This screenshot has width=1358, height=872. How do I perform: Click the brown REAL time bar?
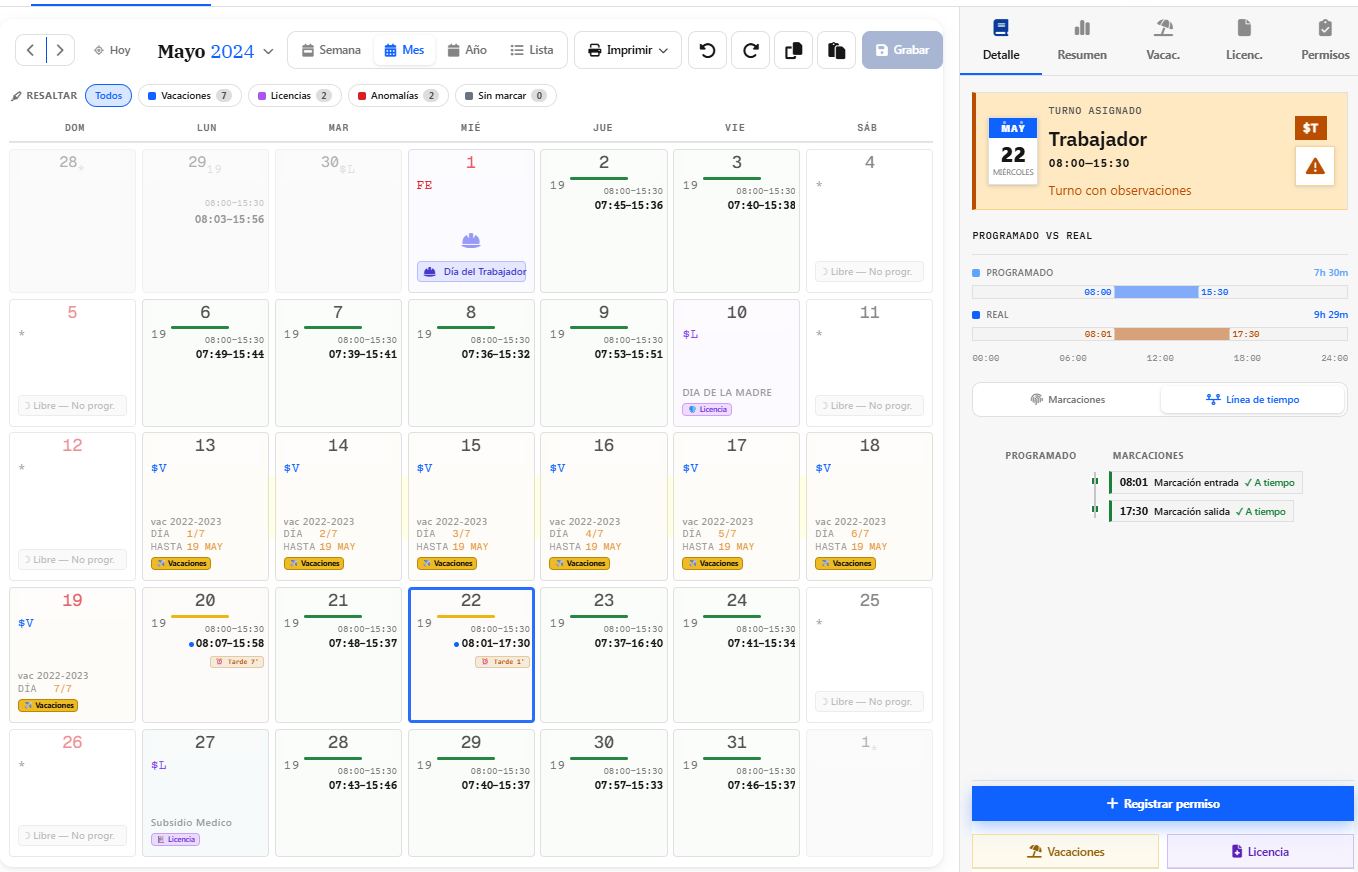click(1172, 334)
